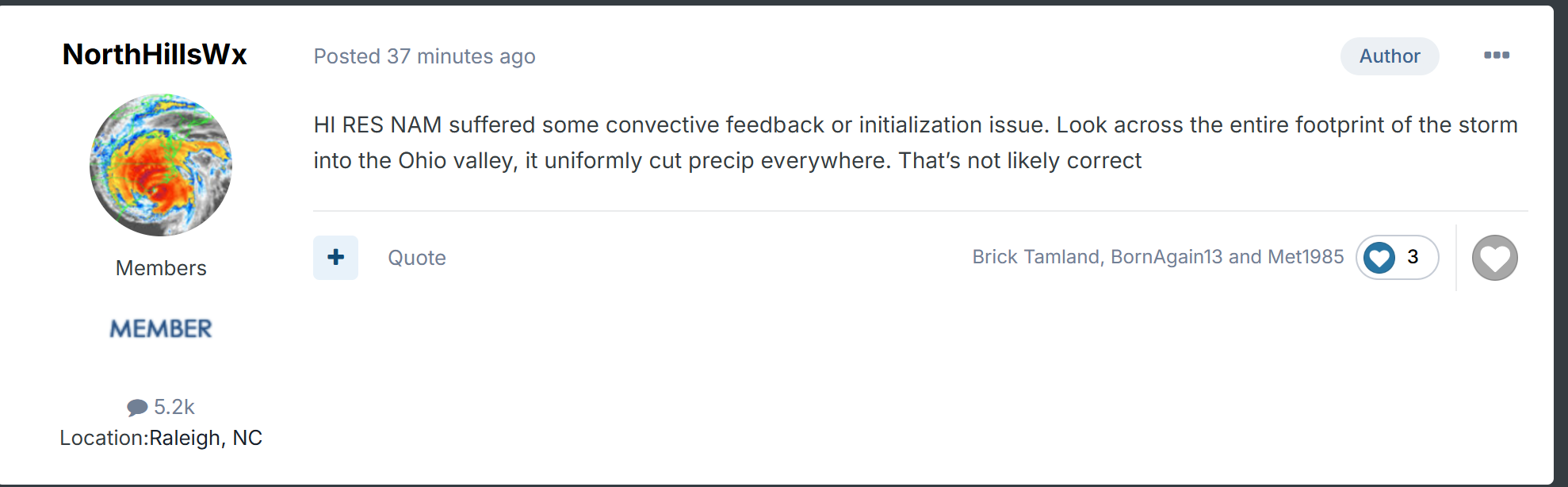1568x487 pixels.
Task: Open NorthHillsWx username profile link
Action: 155,55
